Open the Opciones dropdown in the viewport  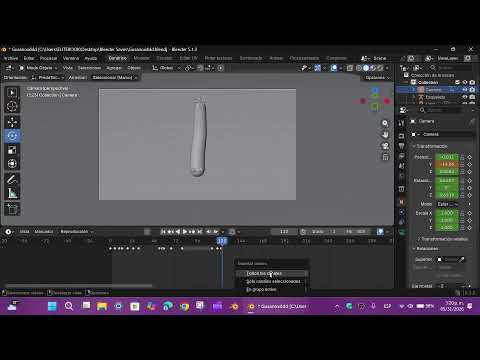[x=377, y=78]
